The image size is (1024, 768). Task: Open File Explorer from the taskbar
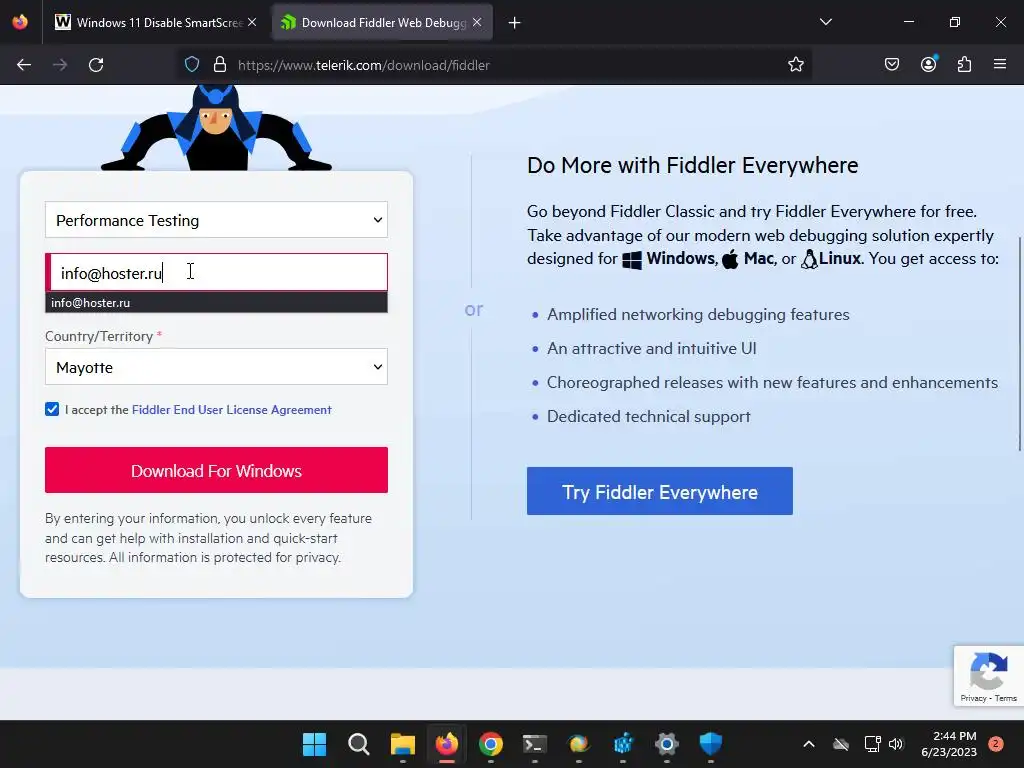coord(403,744)
